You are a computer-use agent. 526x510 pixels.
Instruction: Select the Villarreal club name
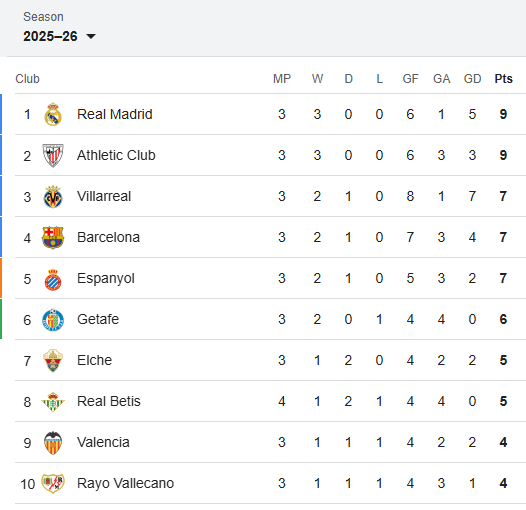tap(104, 196)
